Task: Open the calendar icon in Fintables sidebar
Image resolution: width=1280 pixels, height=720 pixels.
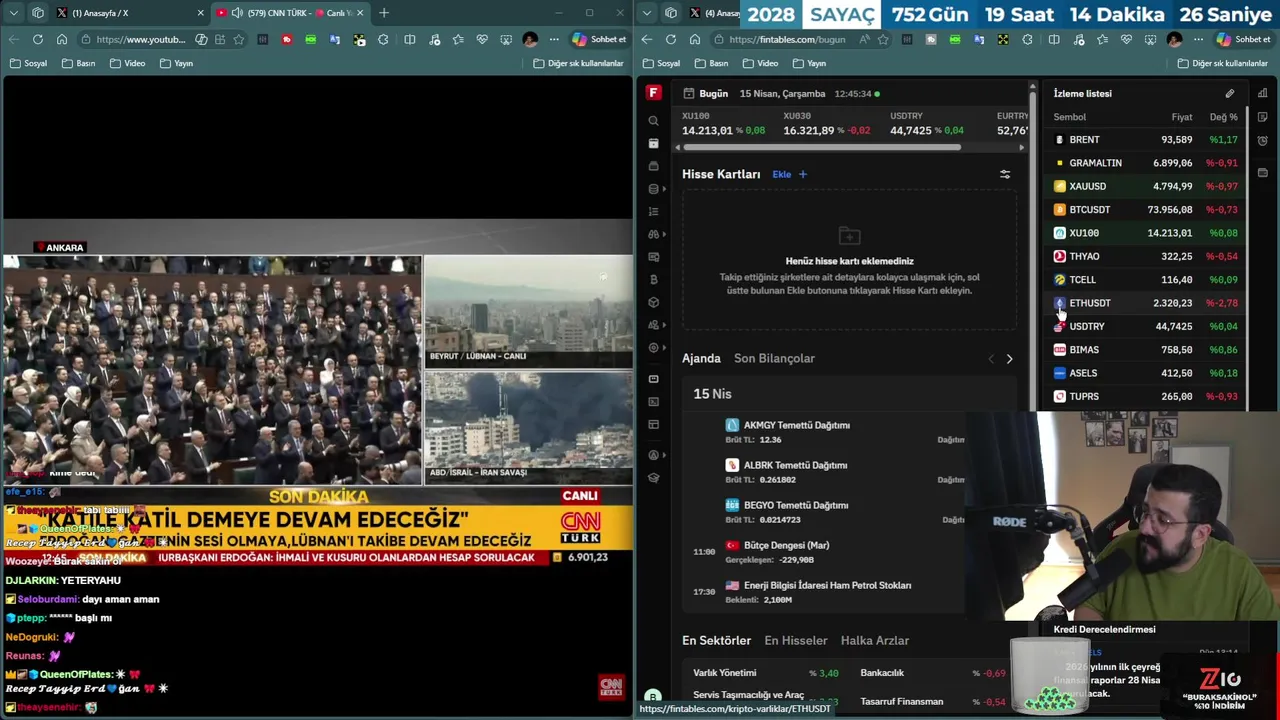Action: tap(653, 143)
